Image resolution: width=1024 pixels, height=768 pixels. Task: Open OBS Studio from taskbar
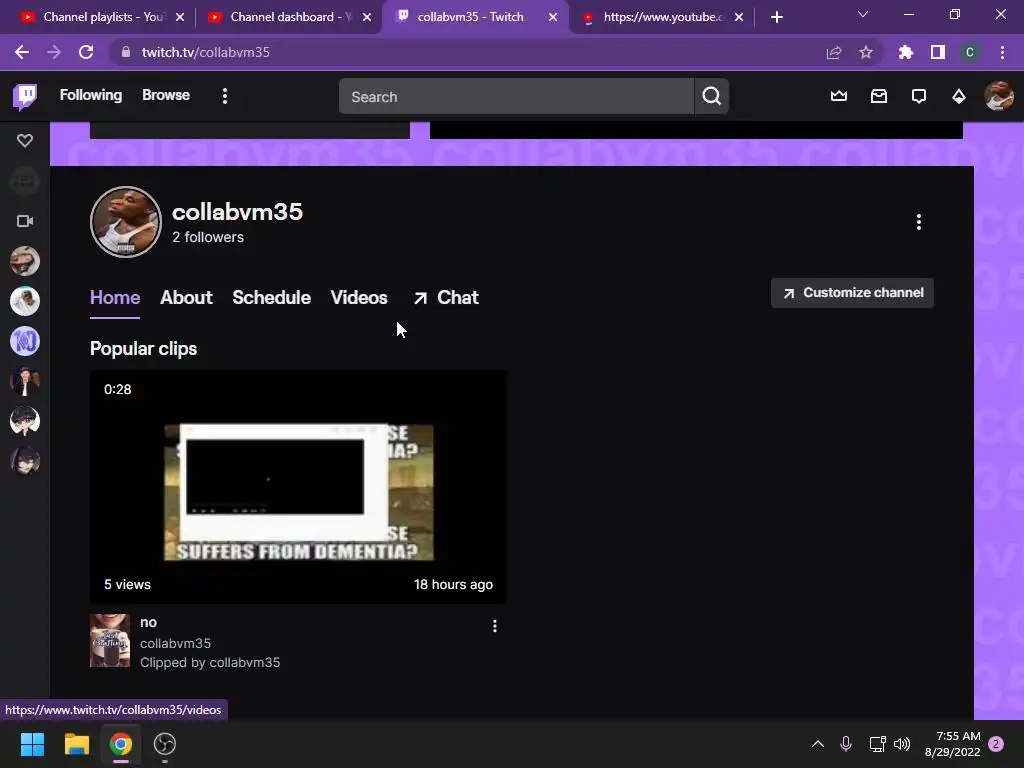(x=165, y=744)
